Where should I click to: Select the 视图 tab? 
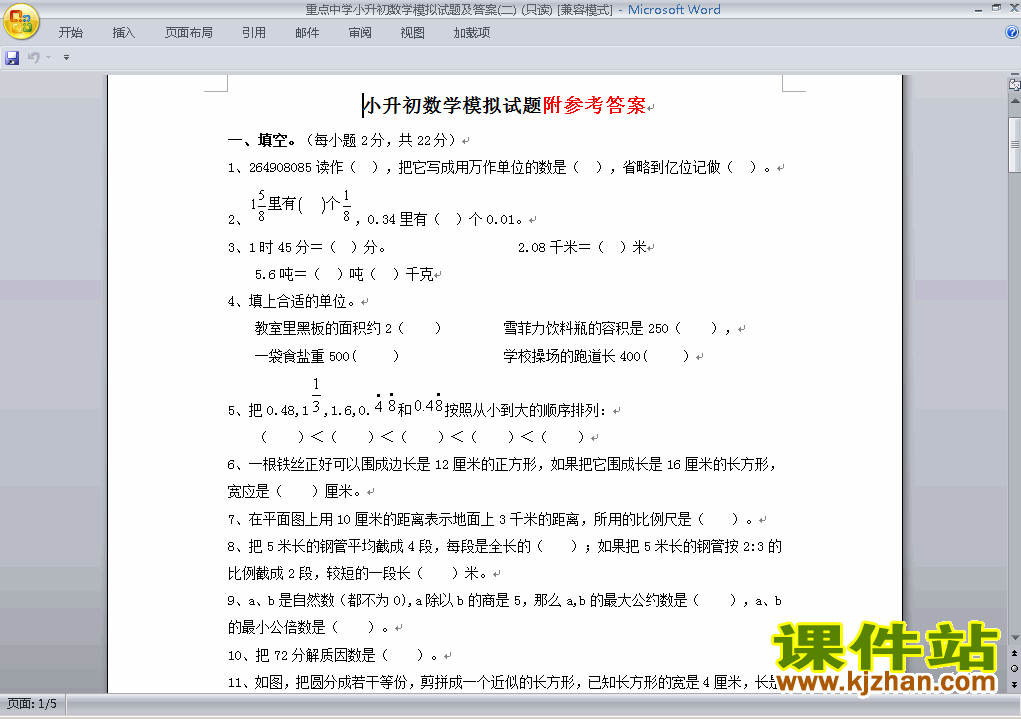(413, 33)
